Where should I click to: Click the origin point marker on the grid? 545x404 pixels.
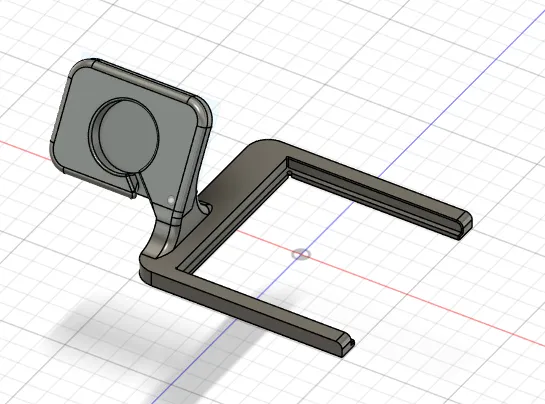pos(301,254)
